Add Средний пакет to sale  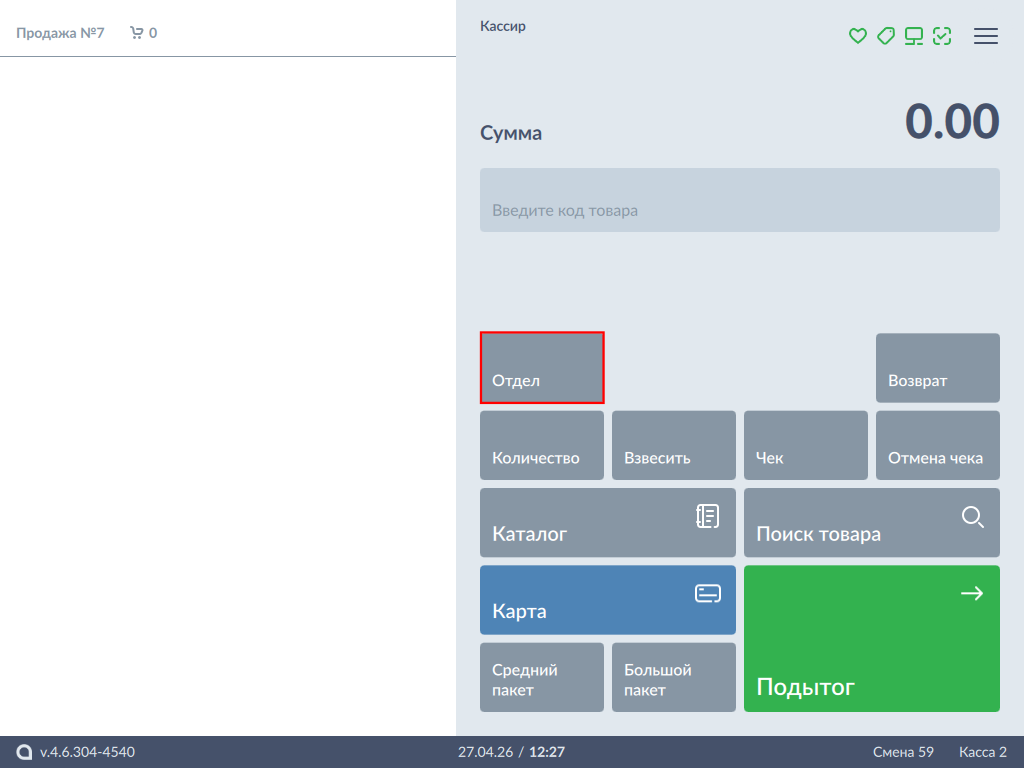(542, 677)
